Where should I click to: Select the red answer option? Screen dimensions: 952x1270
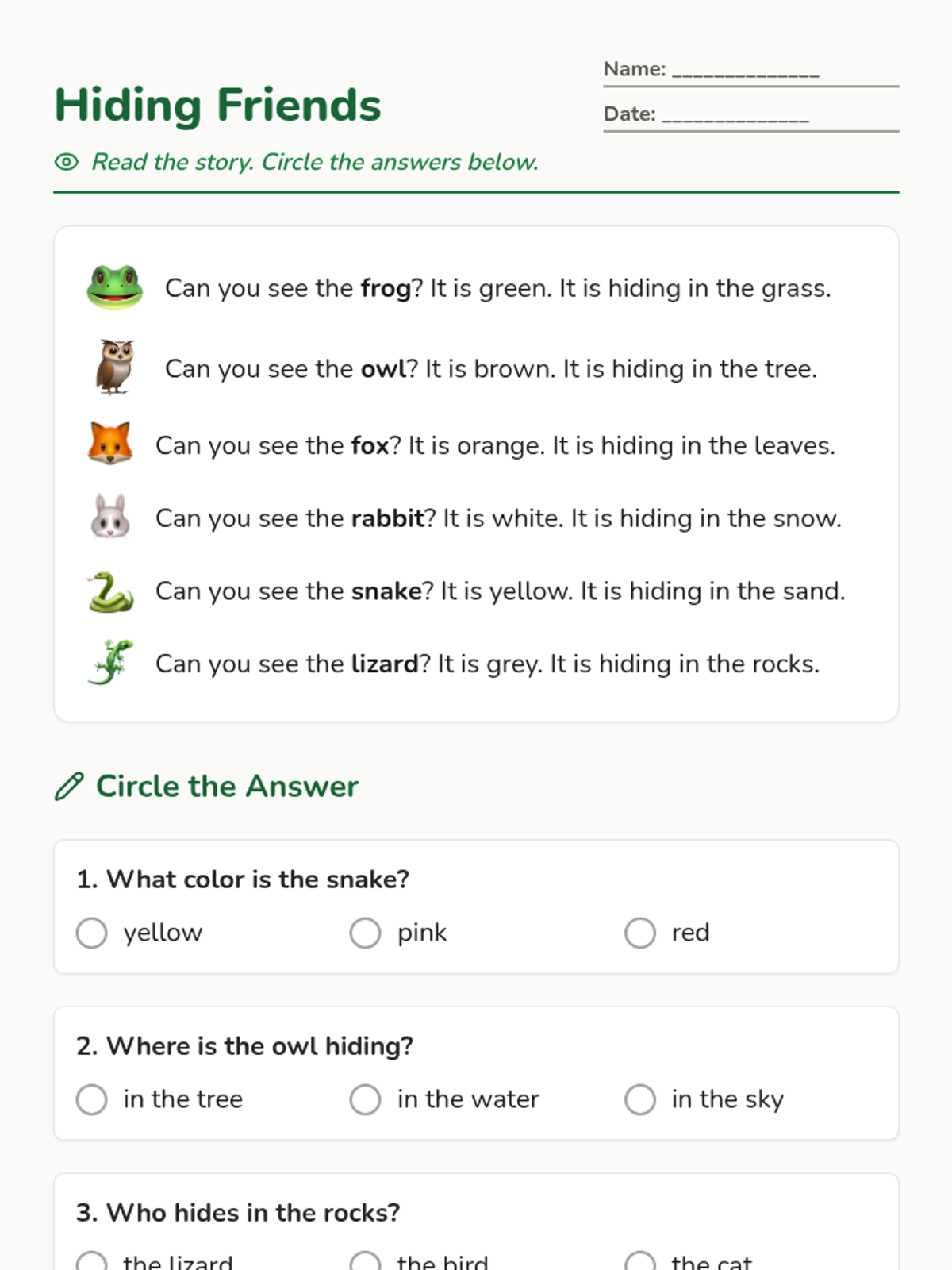point(667,933)
